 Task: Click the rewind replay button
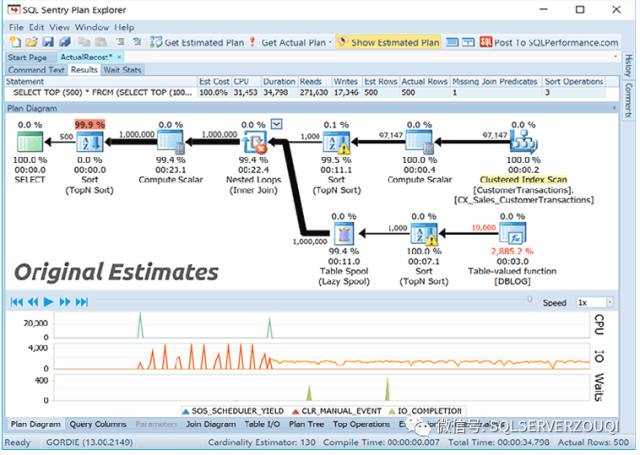[33, 302]
